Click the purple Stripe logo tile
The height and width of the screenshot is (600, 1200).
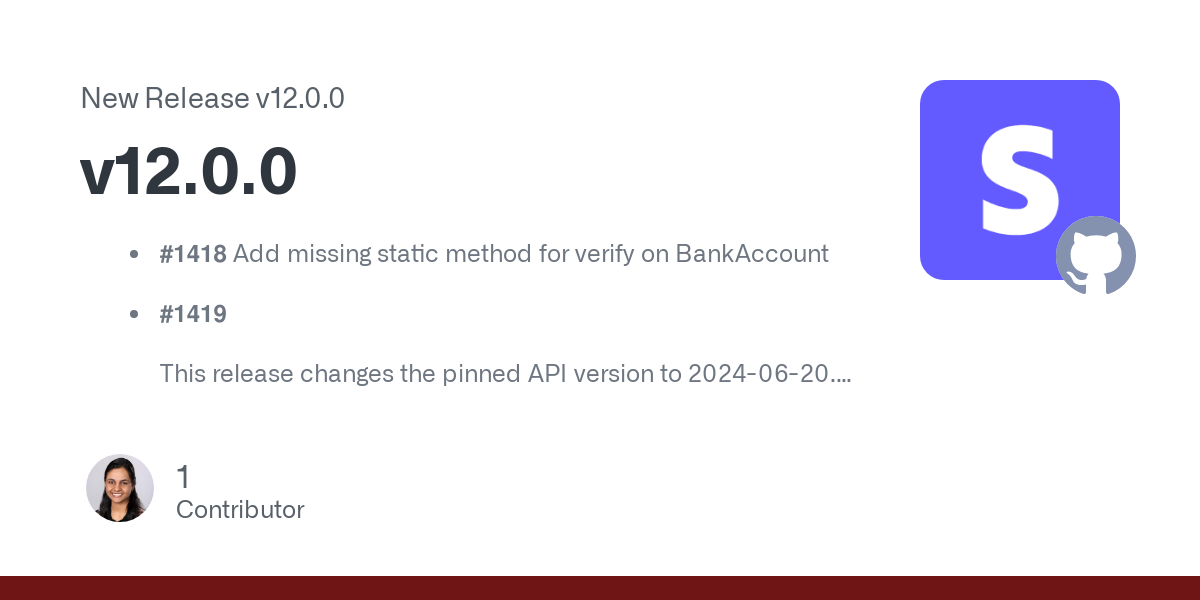coord(1020,180)
